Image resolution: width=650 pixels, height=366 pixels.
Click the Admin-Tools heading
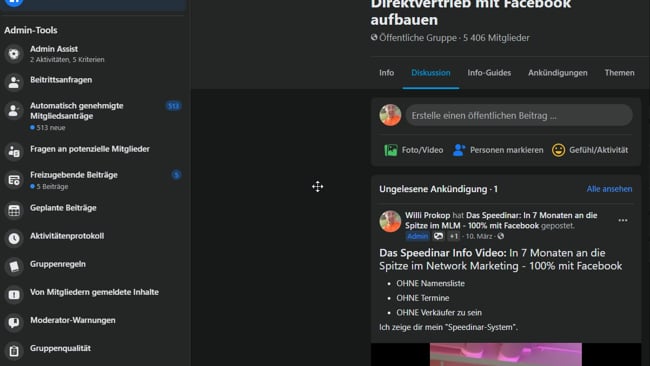pos(31,30)
